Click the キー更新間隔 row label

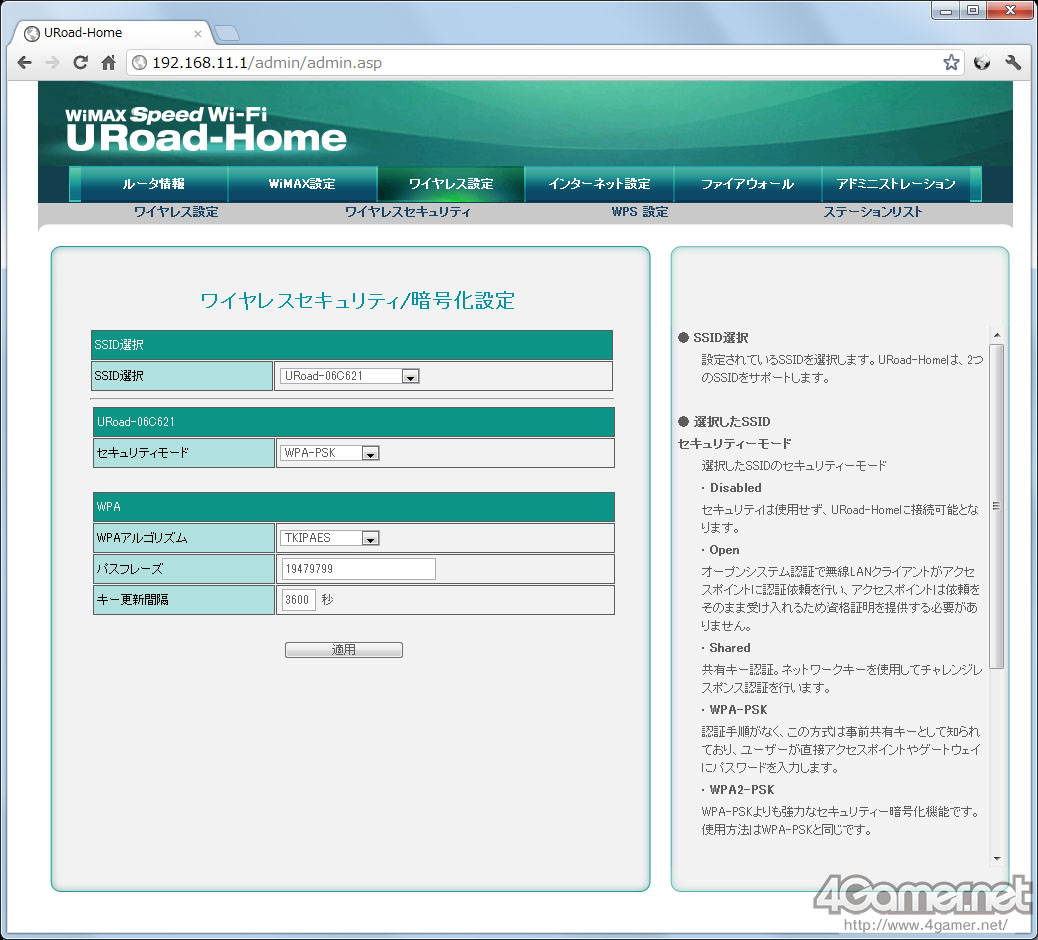click(x=184, y=600)
